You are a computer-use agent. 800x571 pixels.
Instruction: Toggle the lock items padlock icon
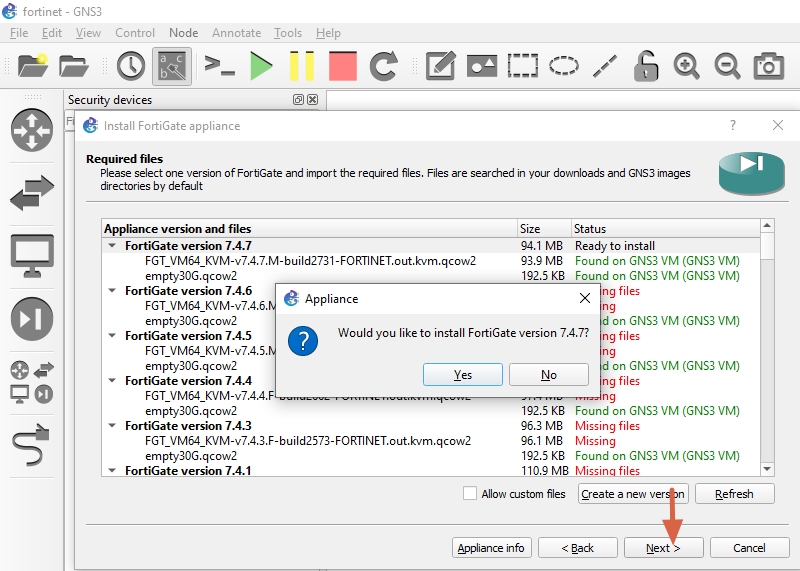646,66
